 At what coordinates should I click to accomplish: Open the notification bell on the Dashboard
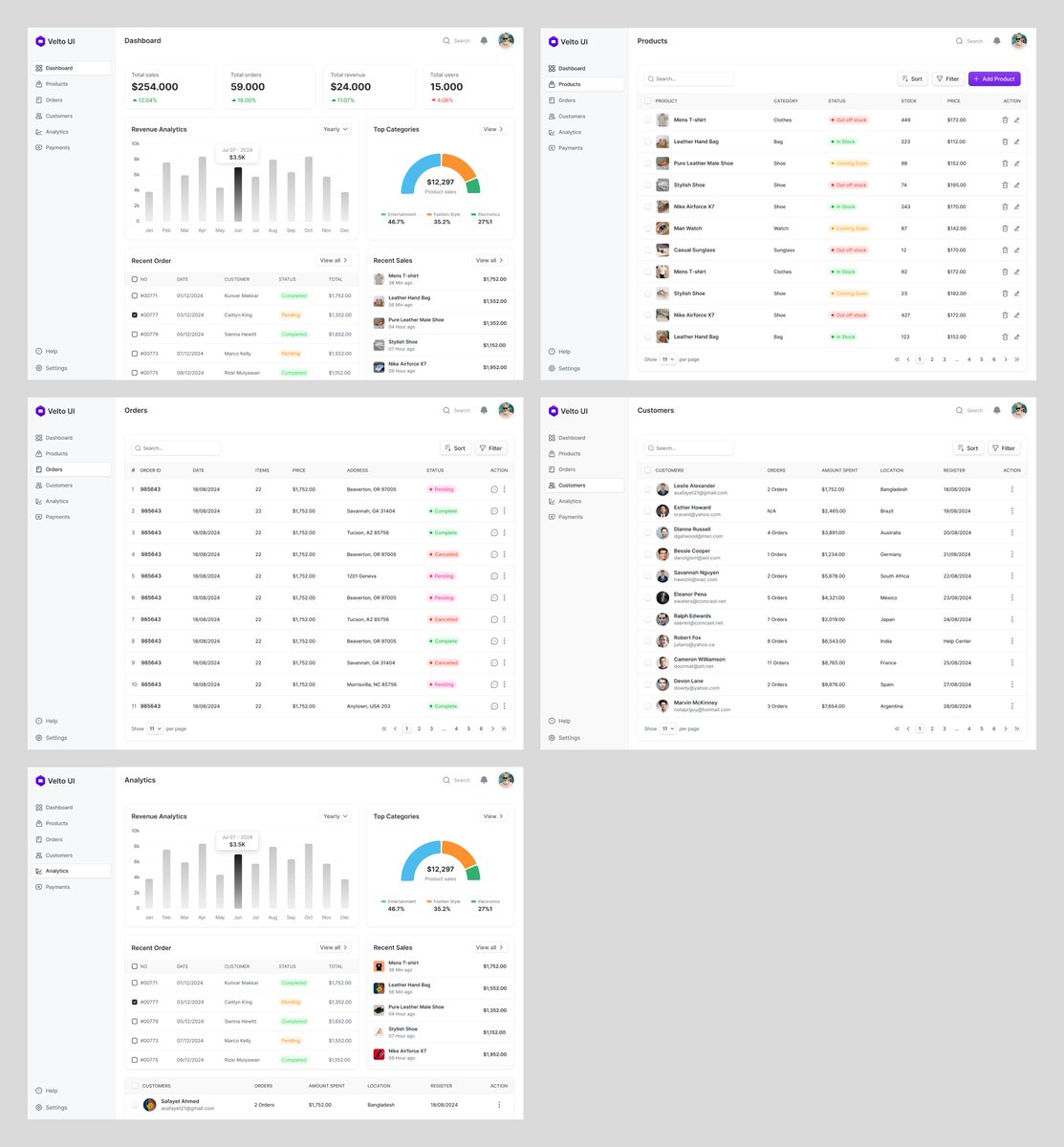tap(484, 40)
